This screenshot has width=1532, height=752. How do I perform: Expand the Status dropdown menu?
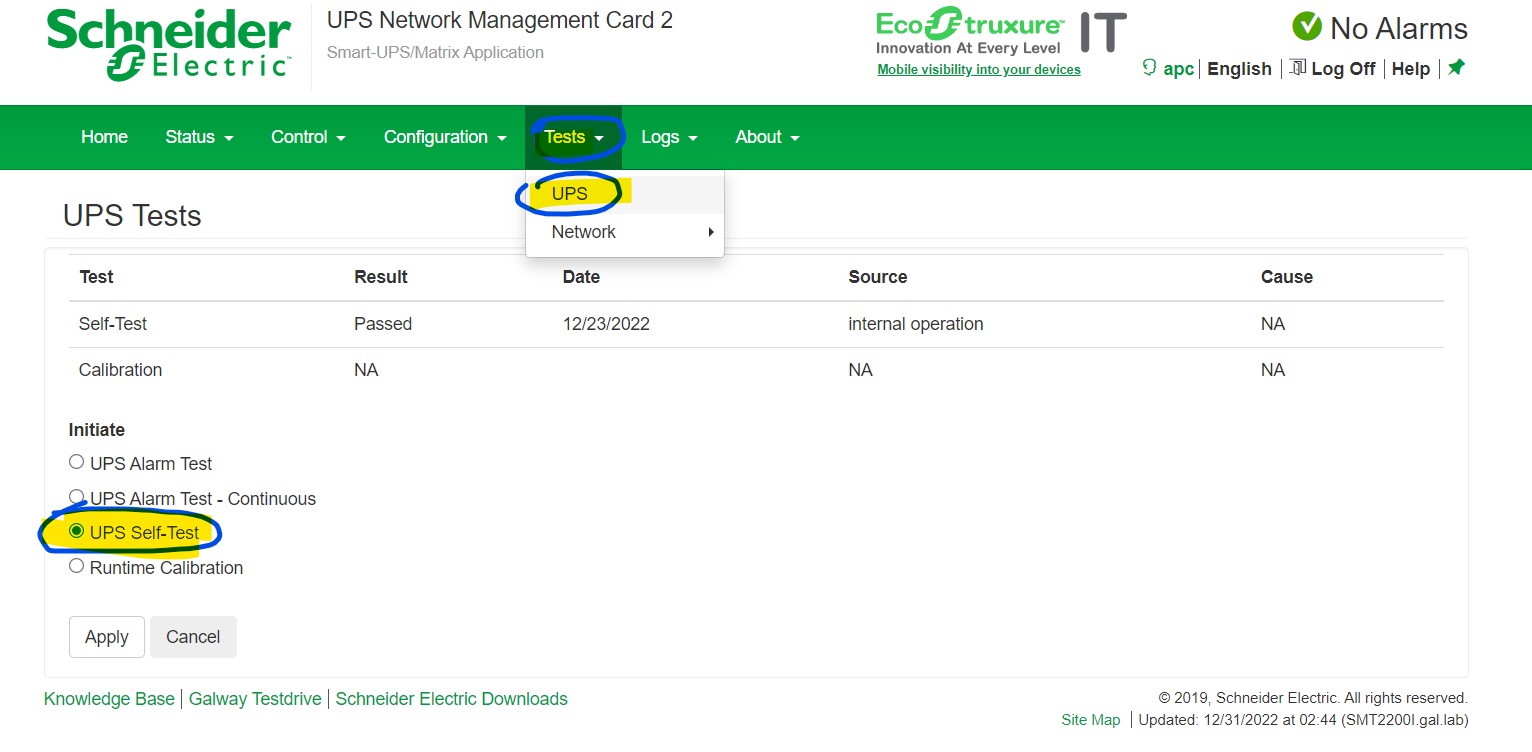tap(199, 137)
